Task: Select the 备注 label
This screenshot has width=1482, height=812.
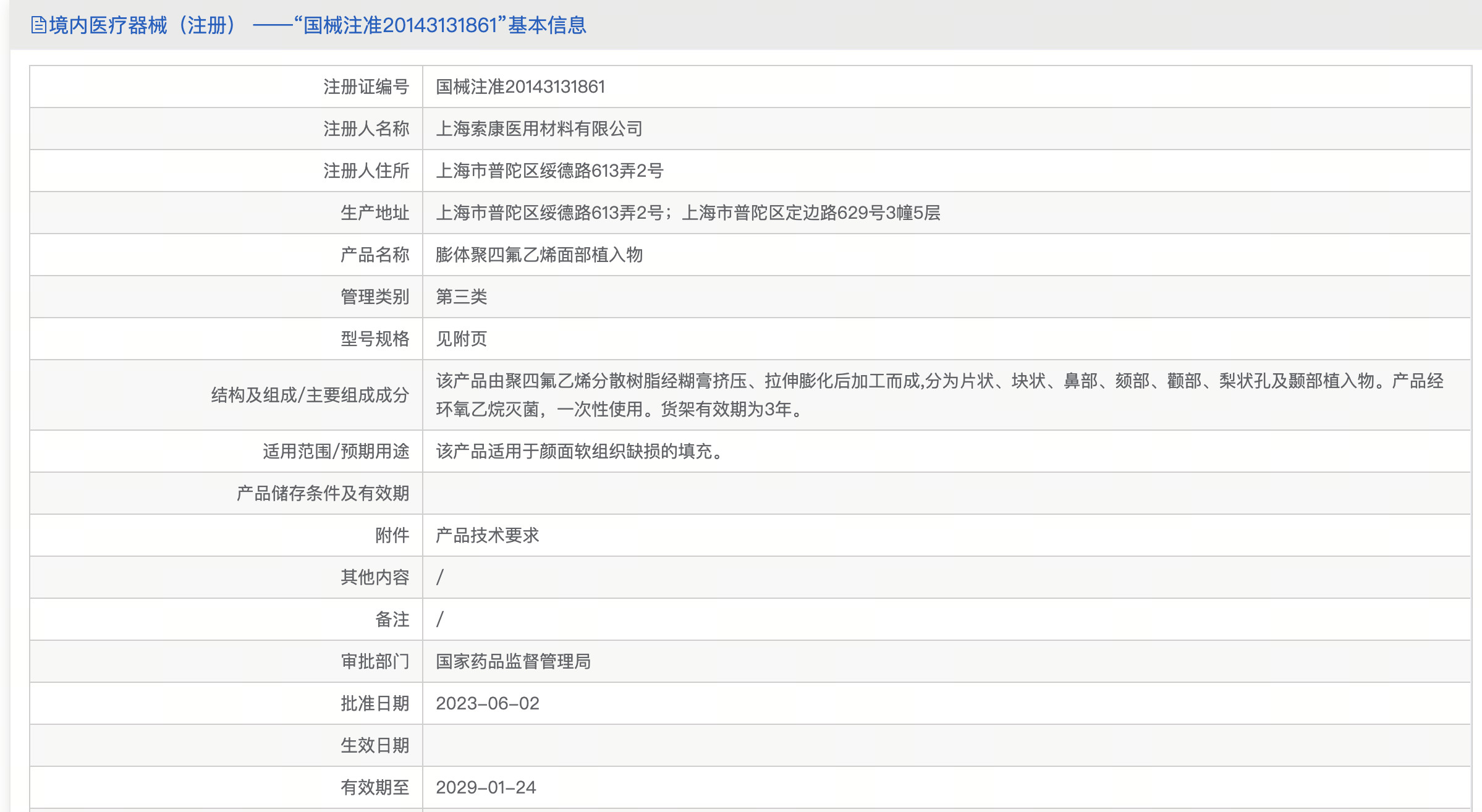Action: 392,619
